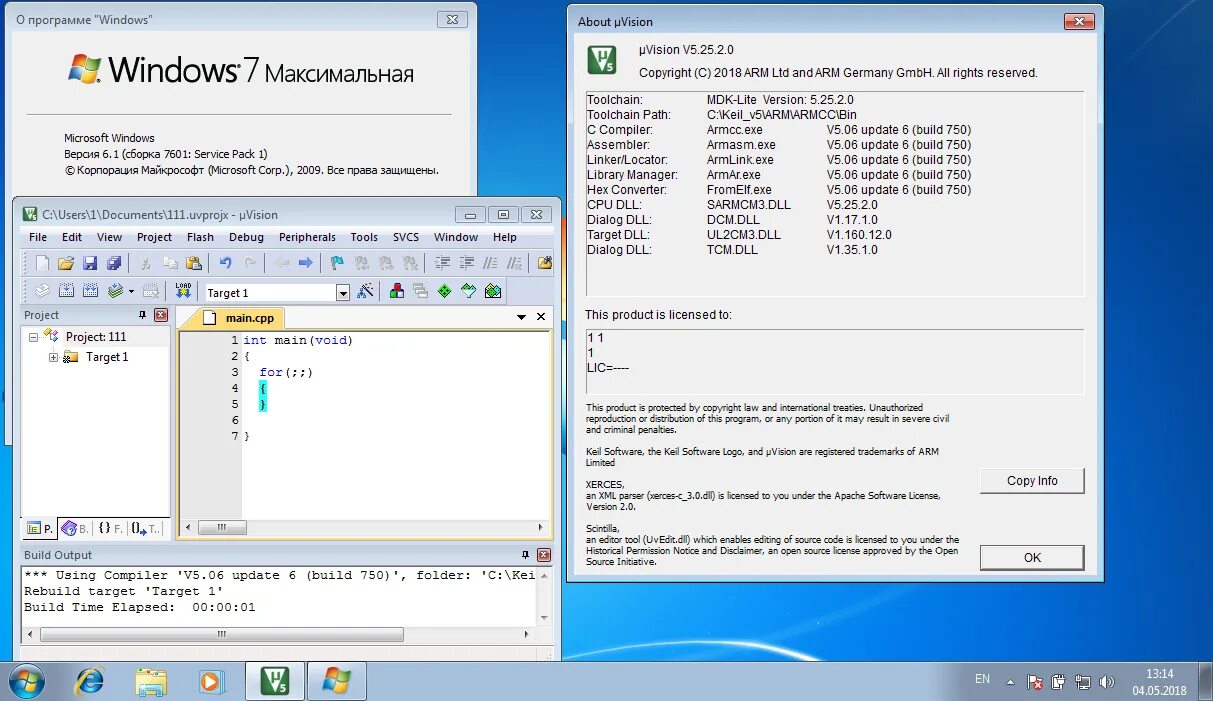This screenshot has height=701, width=1213.
Task: Click the 'for(;;)' line in the editor
Action: [x=286, y=372]
